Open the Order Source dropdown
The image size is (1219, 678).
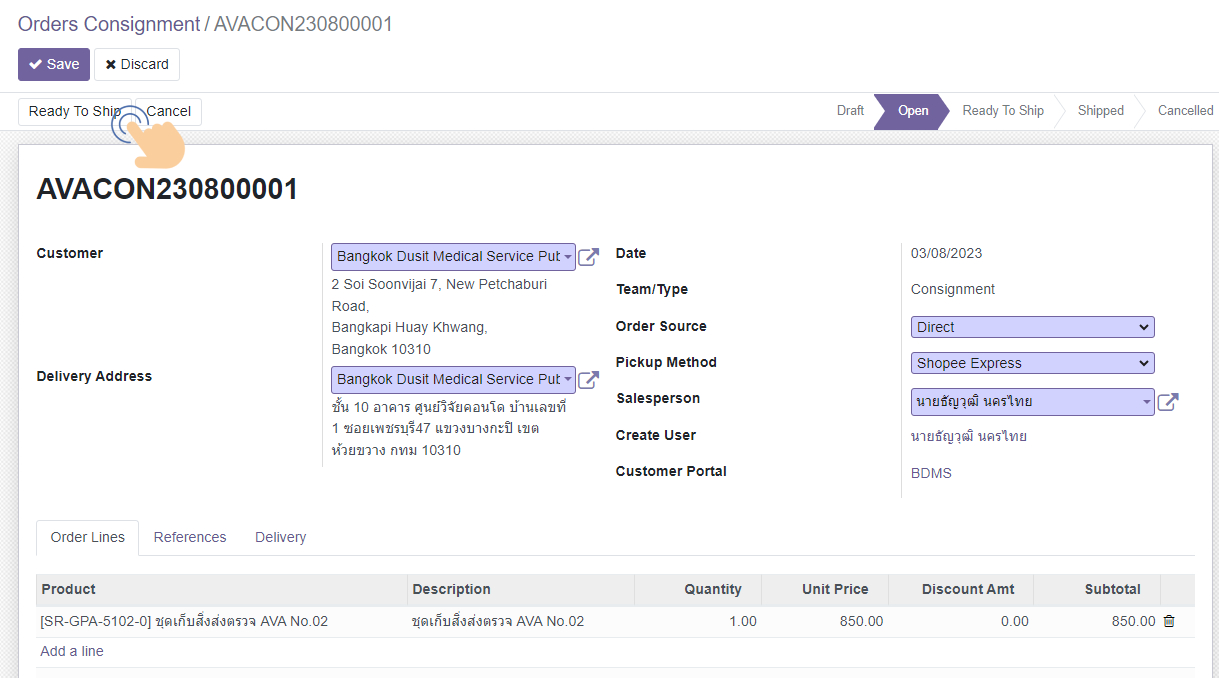[x=1032, y=327]
